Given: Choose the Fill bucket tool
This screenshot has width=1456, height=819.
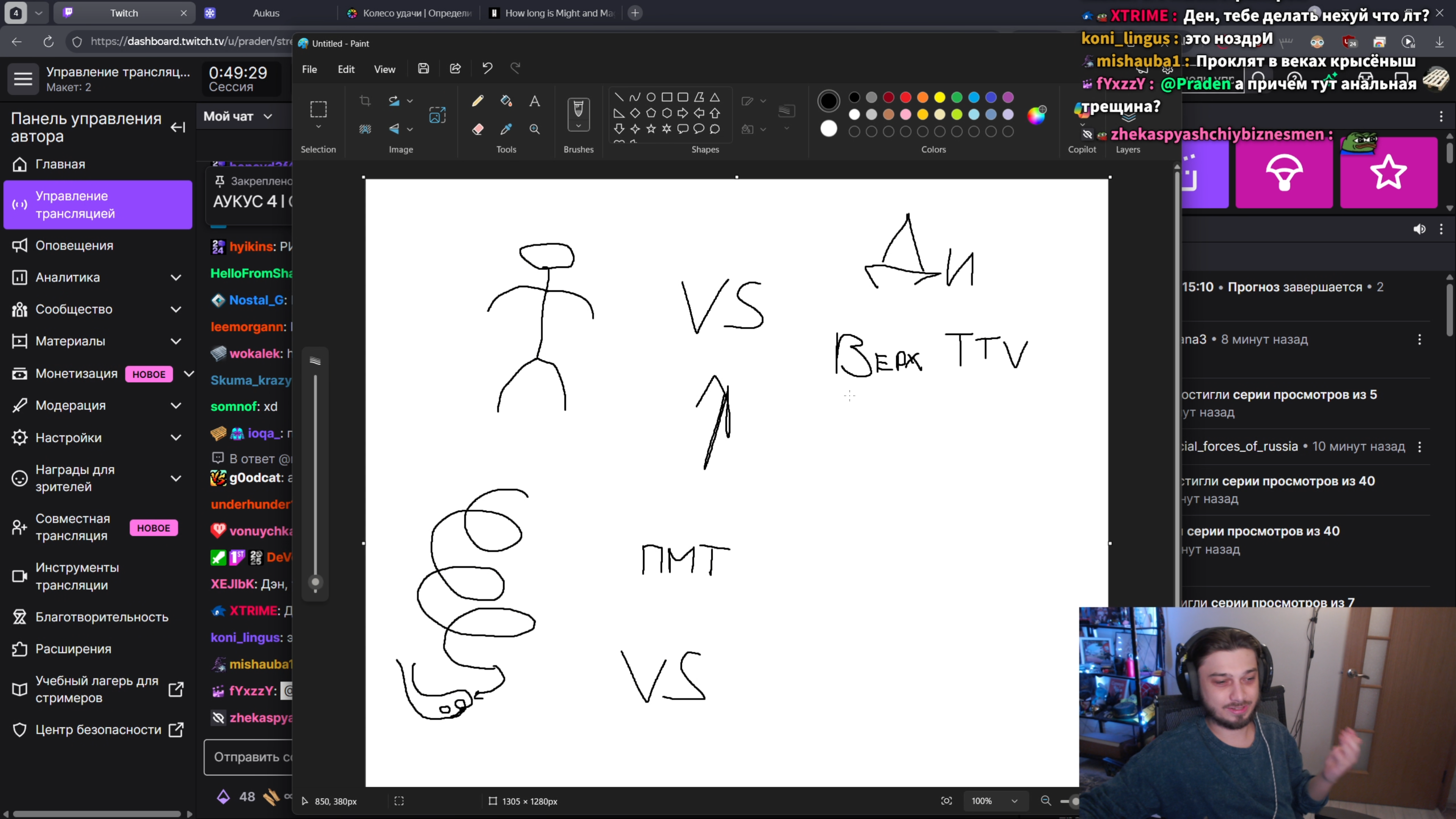Looking at the screenshot, I should click(x=506, y=101).
